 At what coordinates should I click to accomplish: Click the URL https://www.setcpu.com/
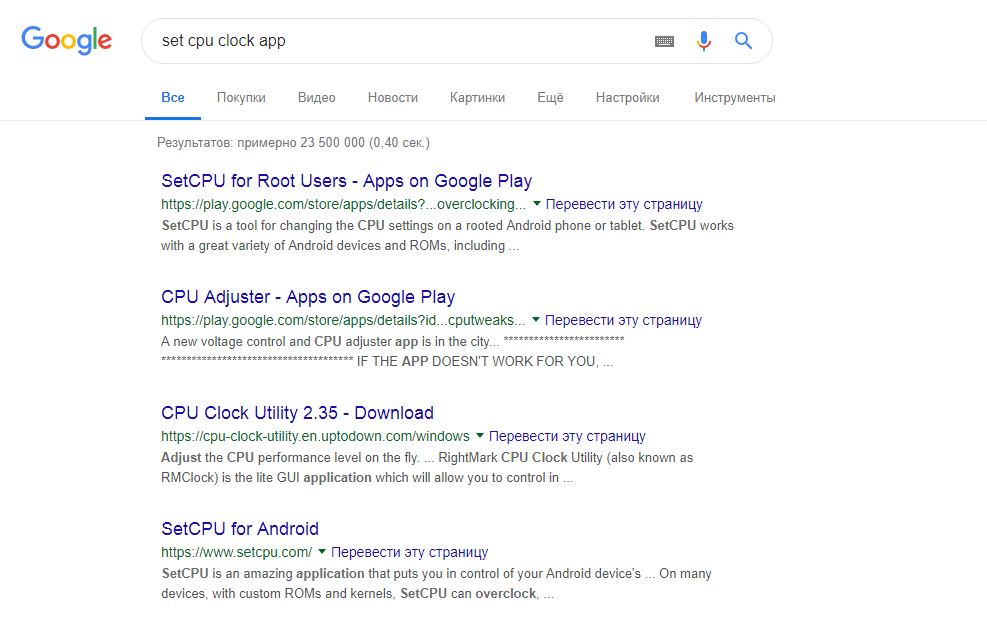point(237,552)
